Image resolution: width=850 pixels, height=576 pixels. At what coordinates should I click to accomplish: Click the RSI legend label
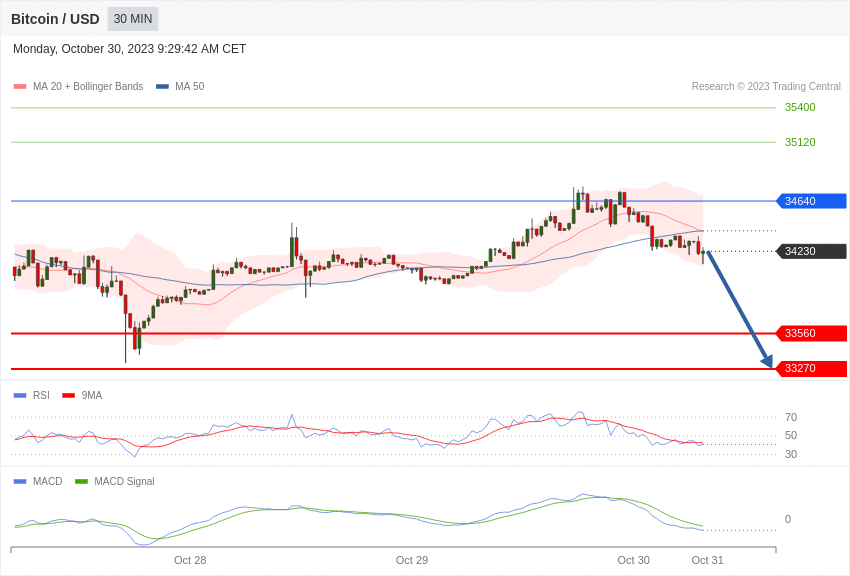[x=41, y=396]
